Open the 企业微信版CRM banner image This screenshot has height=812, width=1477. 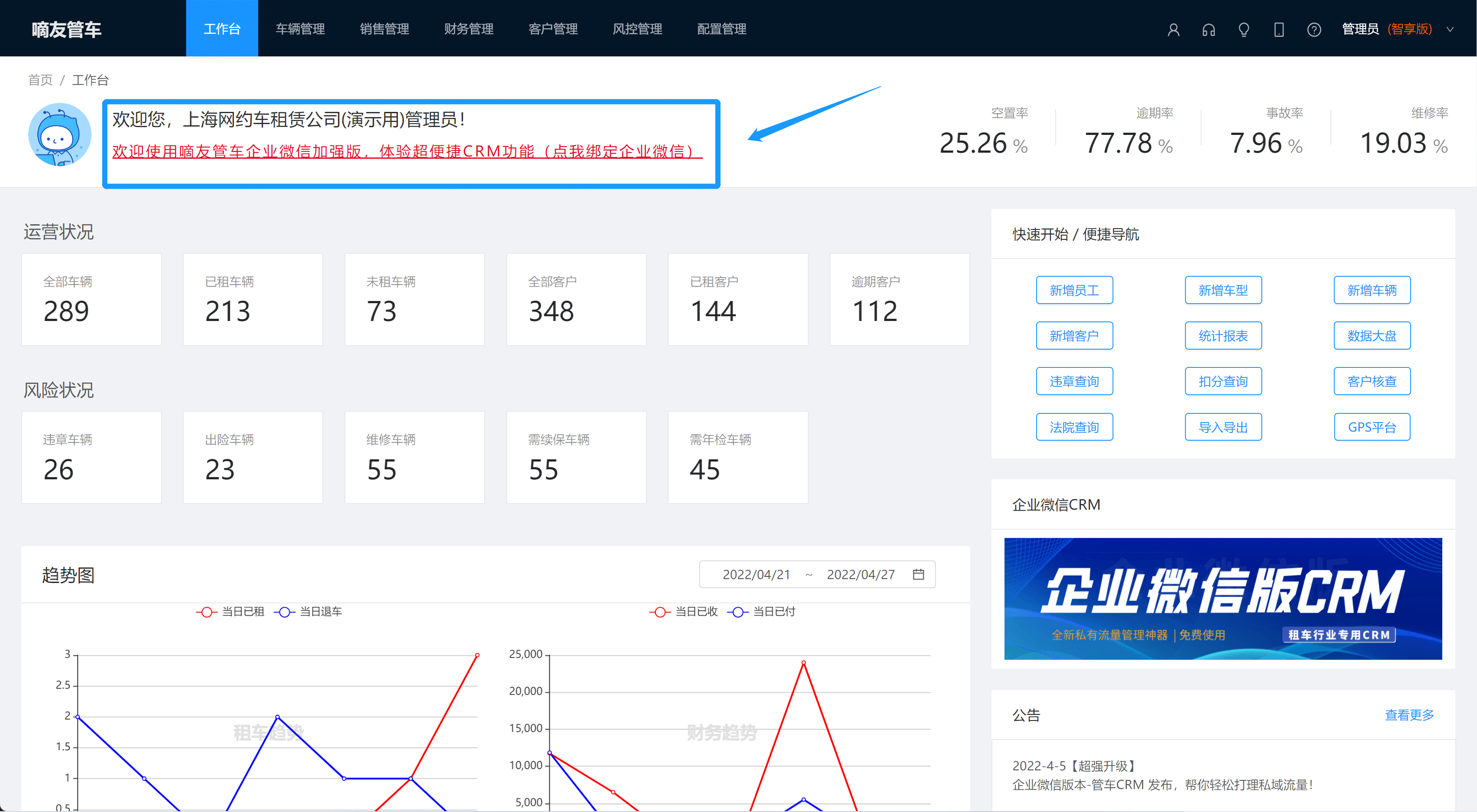click(x=1222, y=598)
